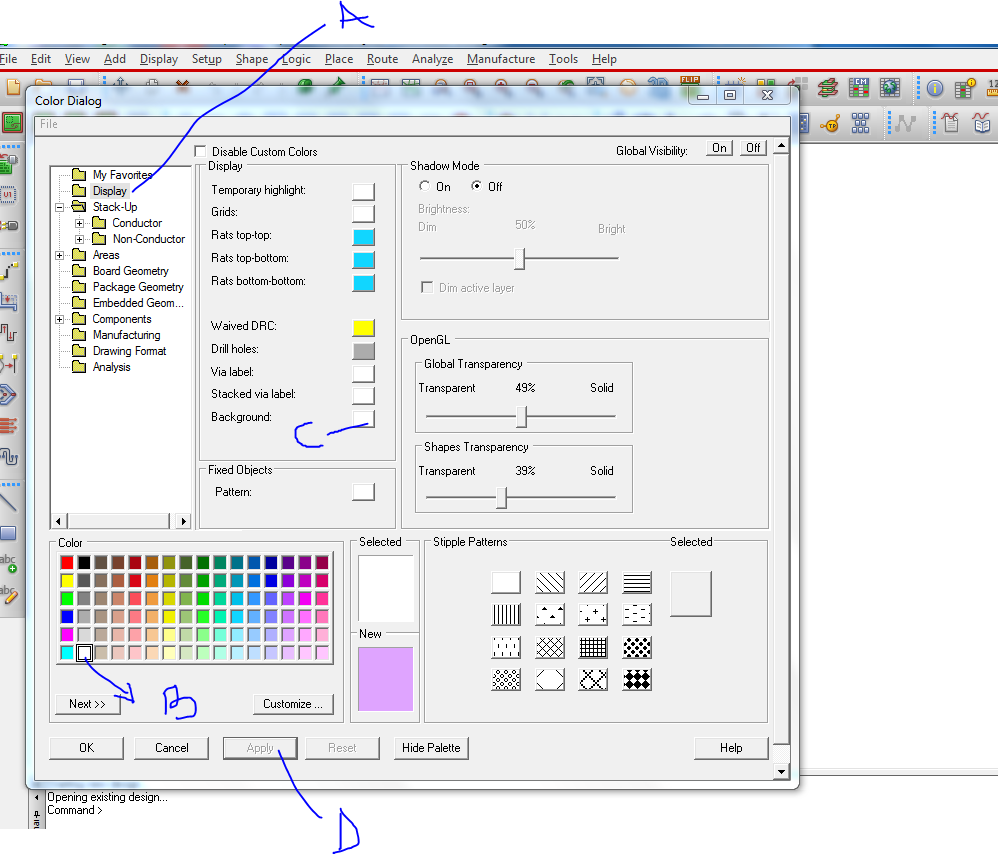
Task: Open the waveform document report icon
Action: point(950,122)
